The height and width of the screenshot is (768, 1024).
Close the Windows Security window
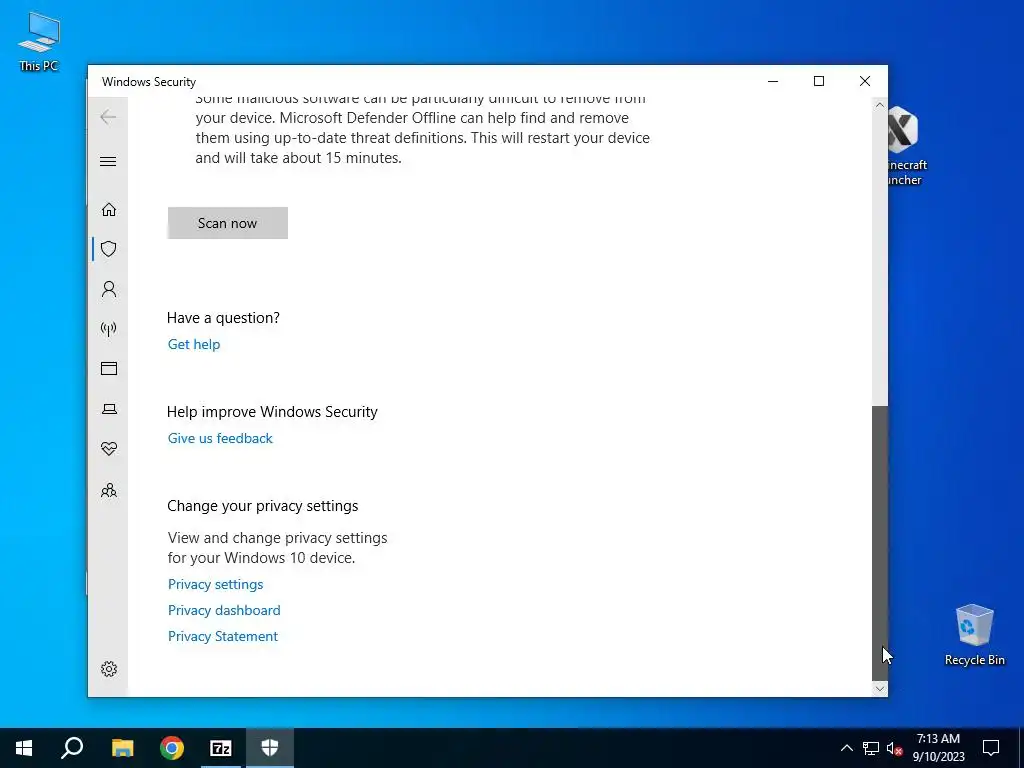pos(865,81)
